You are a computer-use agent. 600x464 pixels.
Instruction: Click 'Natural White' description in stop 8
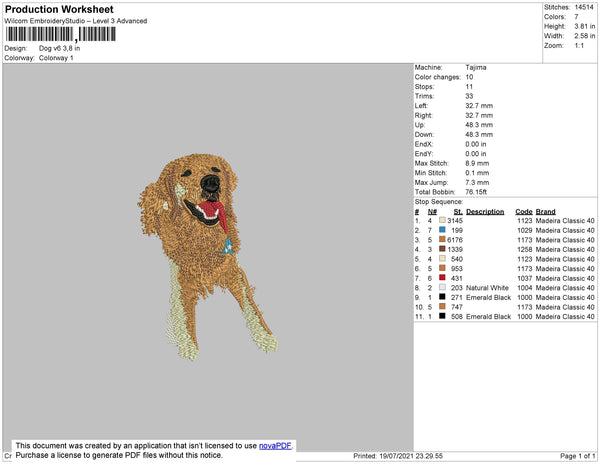(487, 288)
